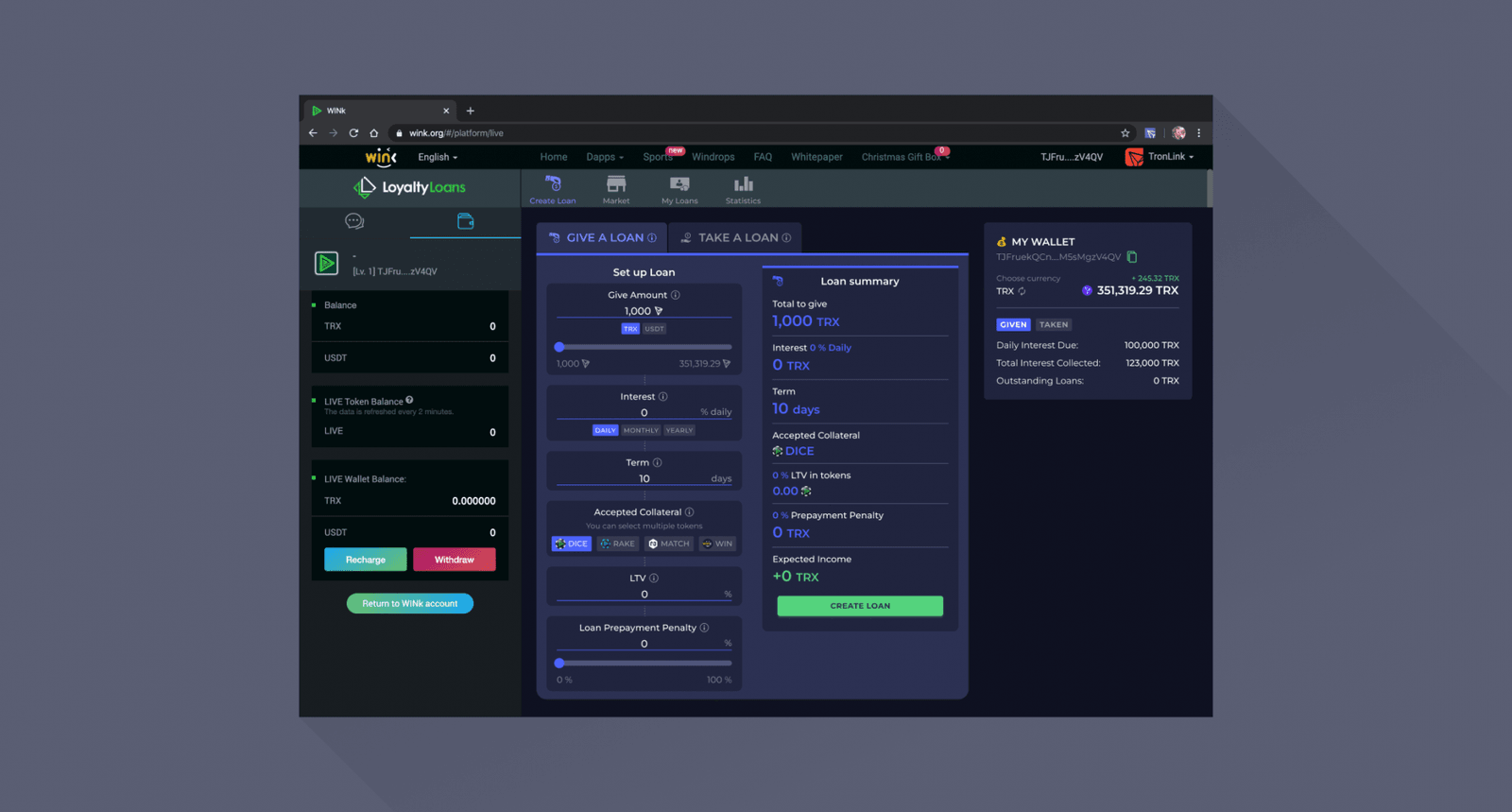
Task: Bookmark page with star icon
Action: pyautogui.click(x=1125, y=133)
